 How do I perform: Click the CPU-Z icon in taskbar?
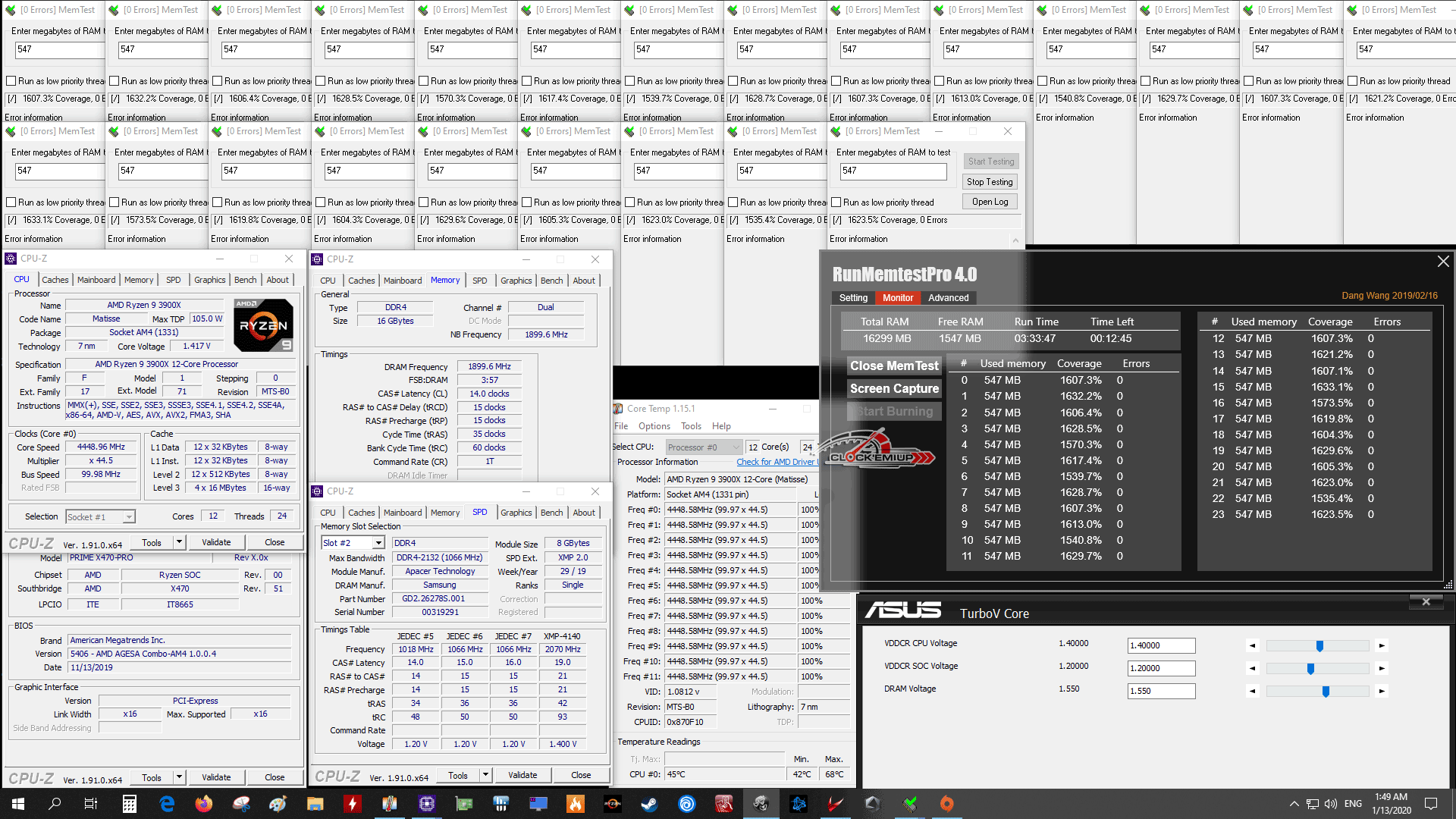tap(426, 804)
